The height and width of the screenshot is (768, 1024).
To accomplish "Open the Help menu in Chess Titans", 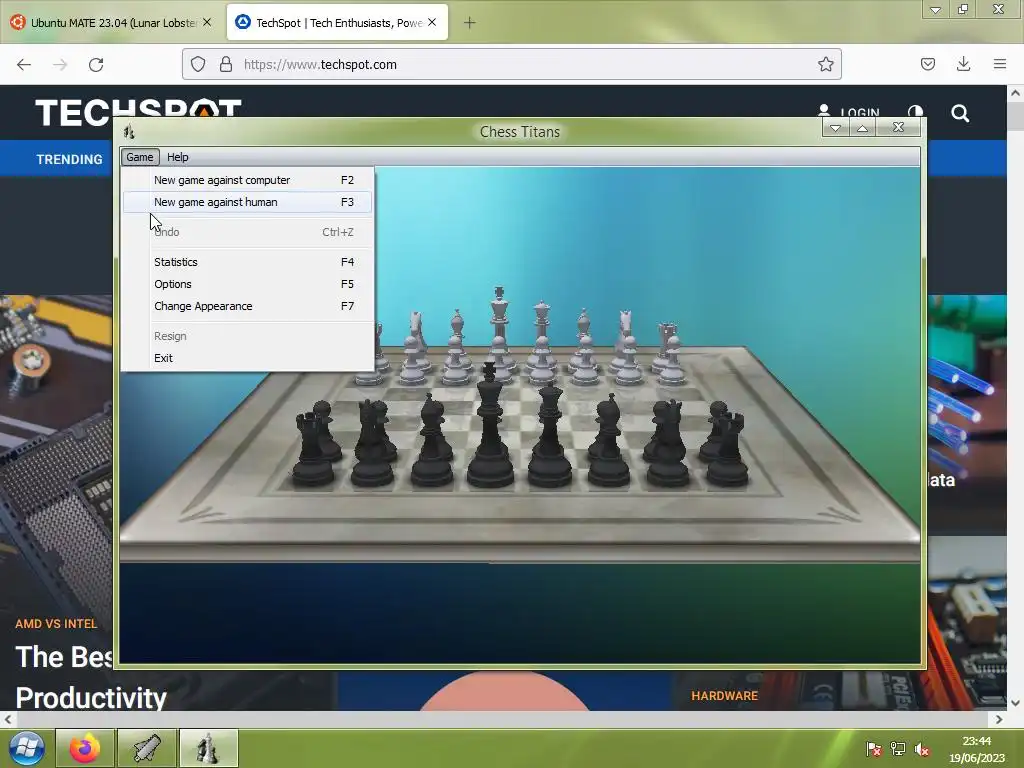I will click(x=178, y=157).
